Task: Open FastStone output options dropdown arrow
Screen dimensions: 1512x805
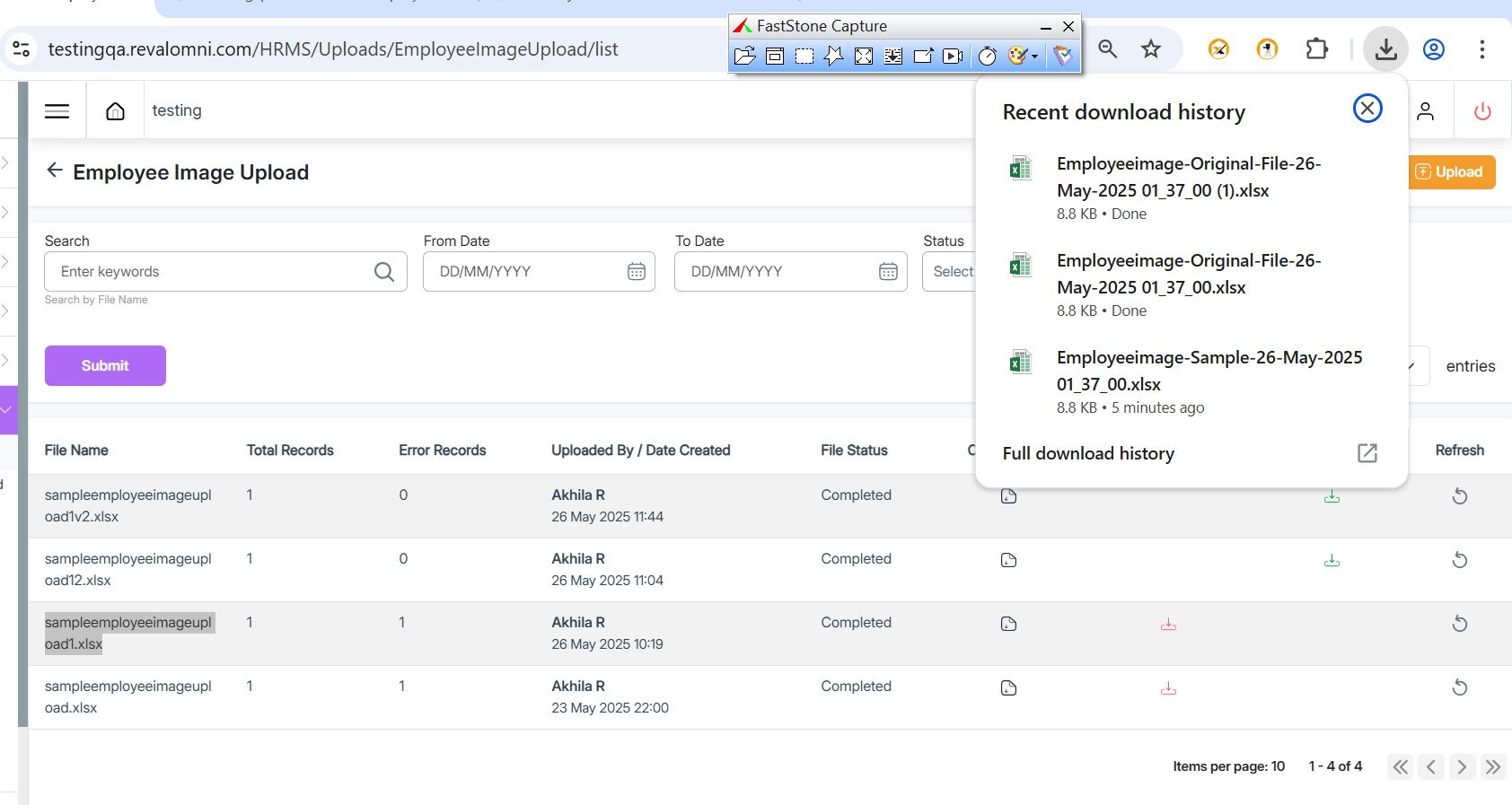Action: [x=1034, y=57]
